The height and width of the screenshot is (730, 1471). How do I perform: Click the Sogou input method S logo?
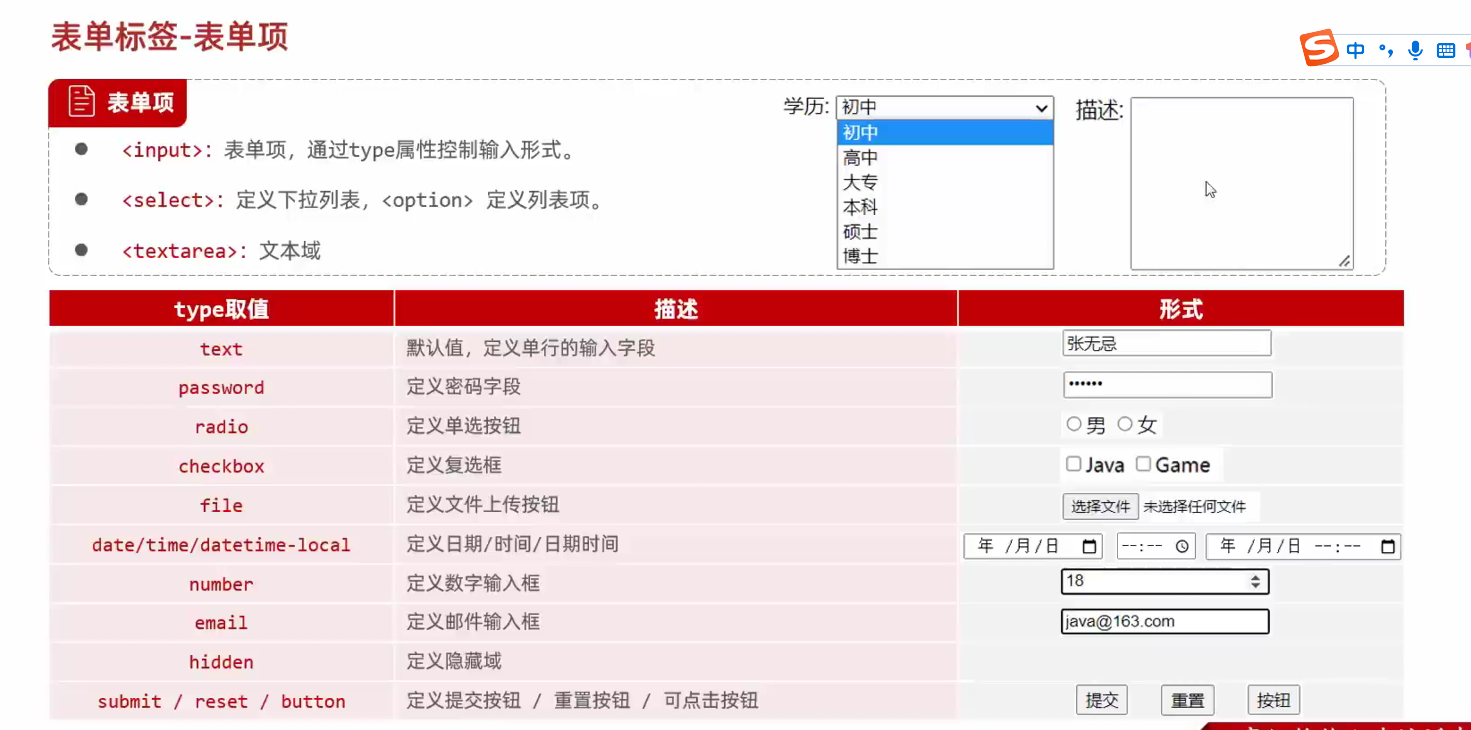[1319, 49]
